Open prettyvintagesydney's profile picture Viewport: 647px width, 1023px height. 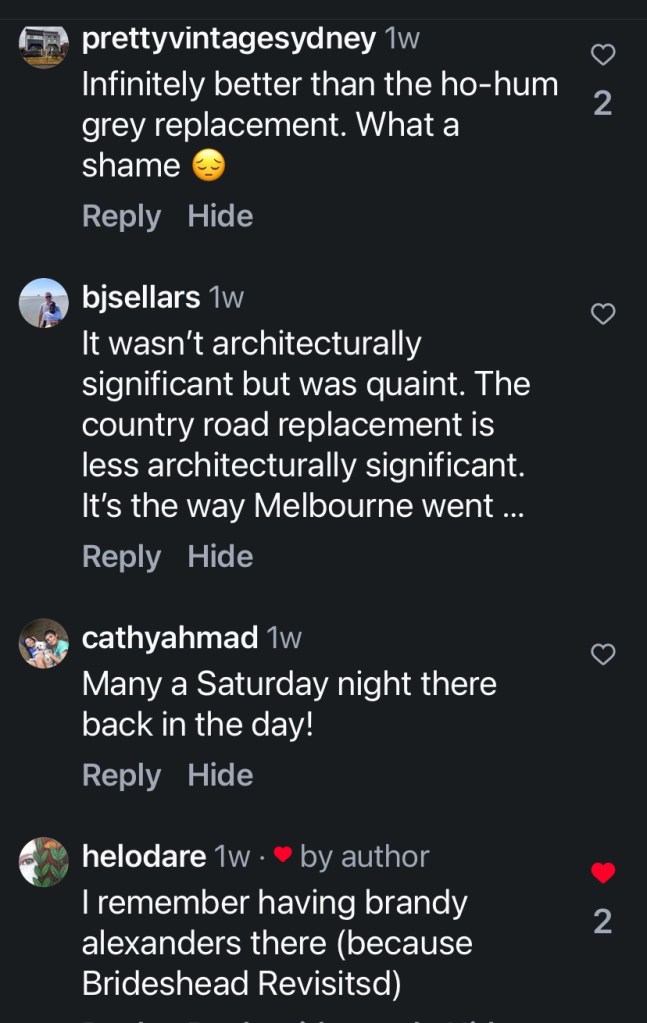[44, 45]
